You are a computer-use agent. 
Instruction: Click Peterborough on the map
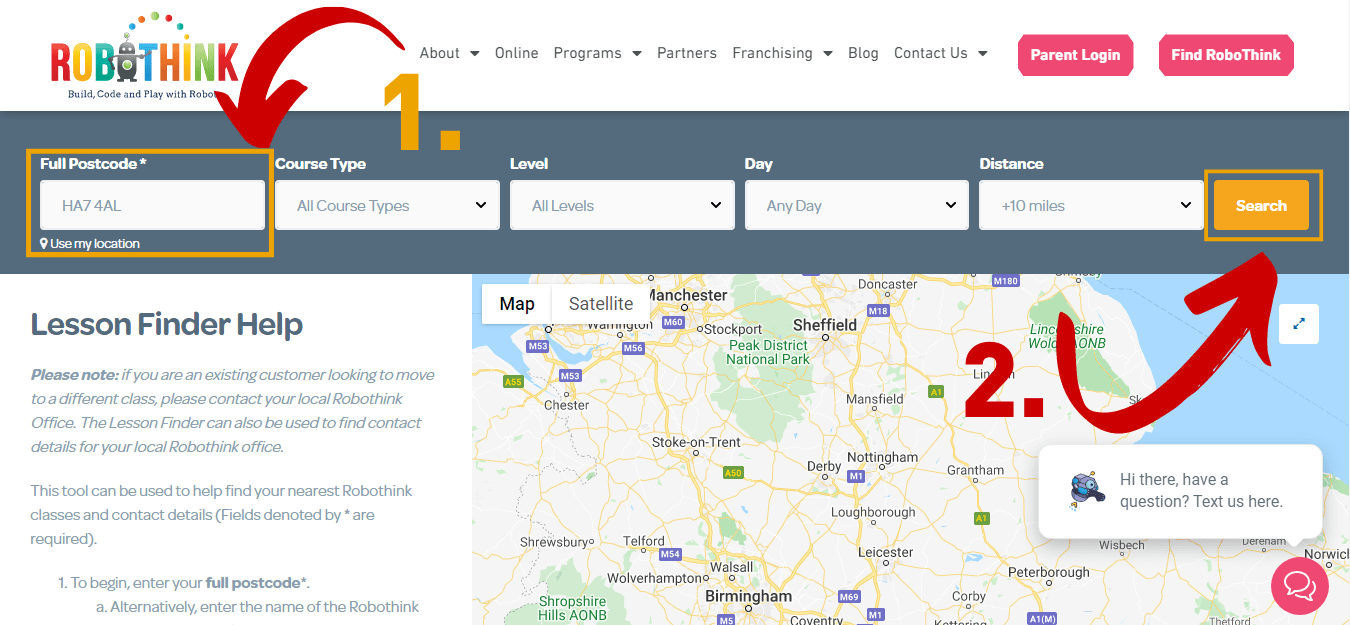1049,572
